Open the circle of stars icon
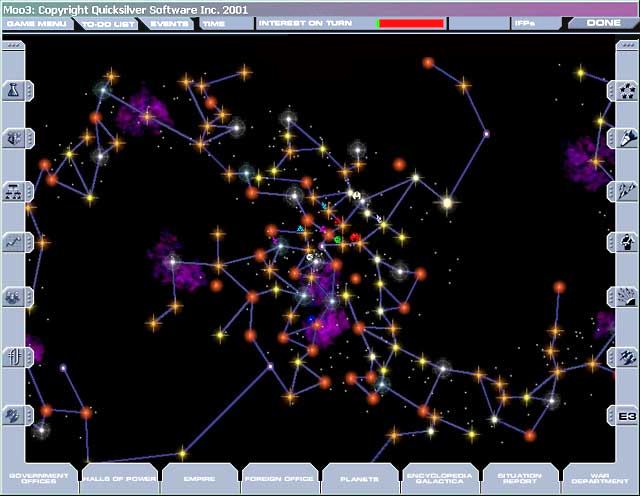640x496 pixels. pos(627,91)
